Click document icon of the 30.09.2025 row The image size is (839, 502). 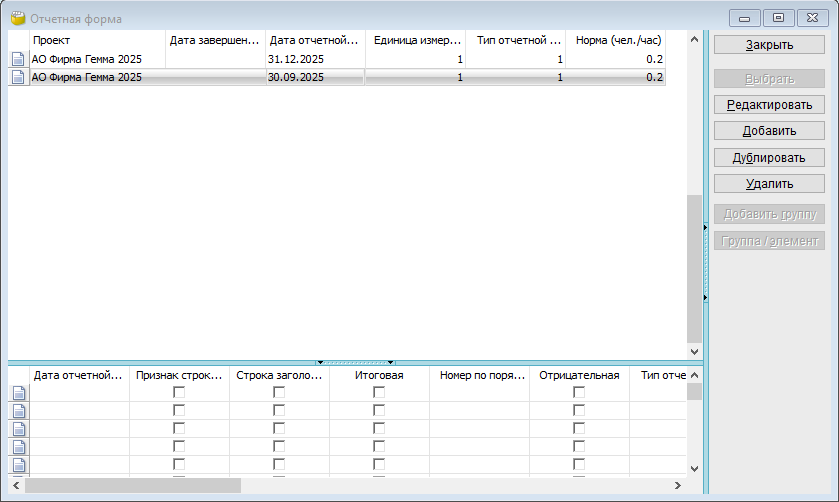[17, 77]
